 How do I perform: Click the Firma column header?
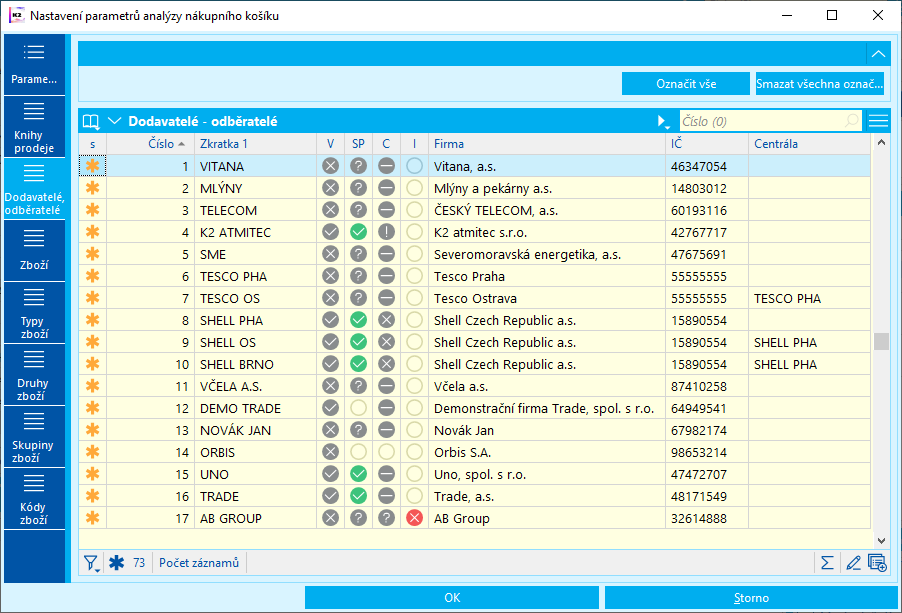pyautogui.click(x=546, y=144)
